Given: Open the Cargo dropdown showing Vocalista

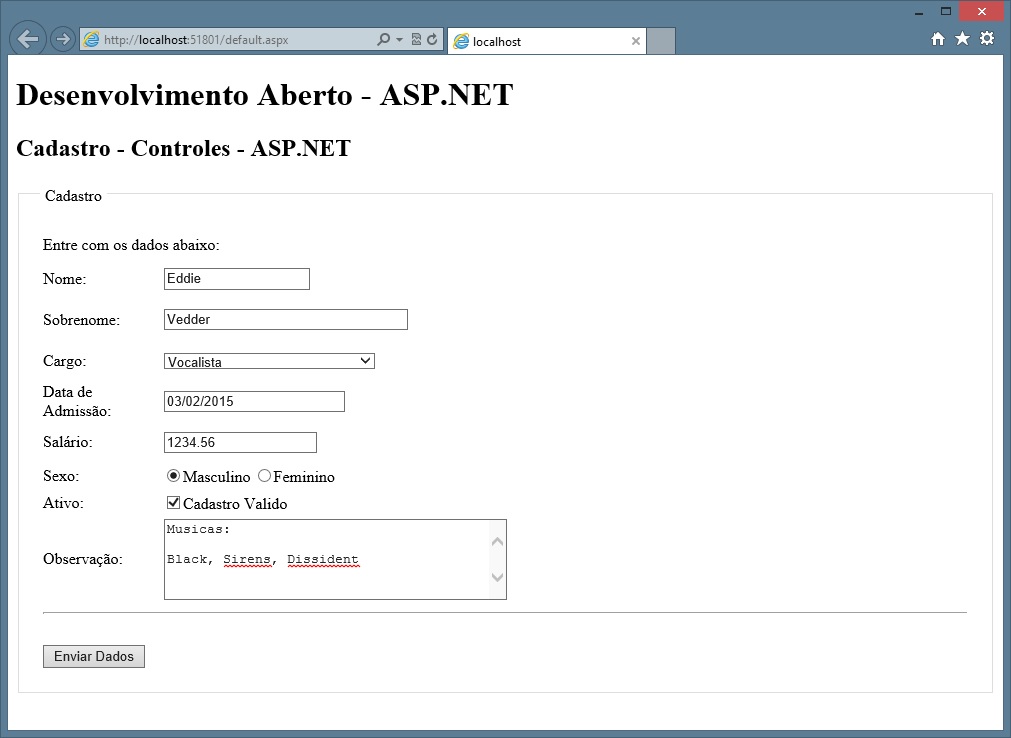Looking at the screenshot, I should (x=269, y=361).
